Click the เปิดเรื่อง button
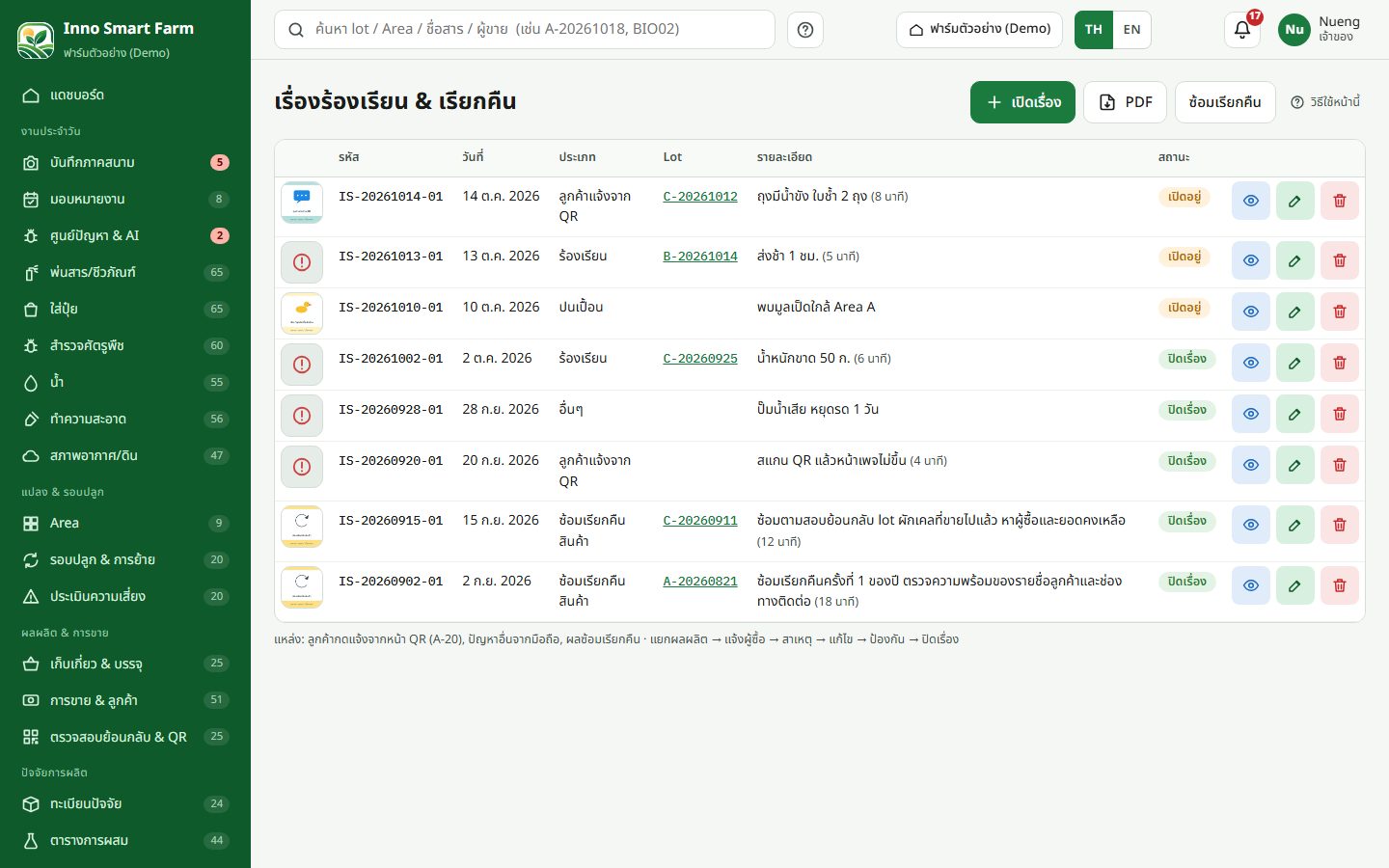 1022,102
